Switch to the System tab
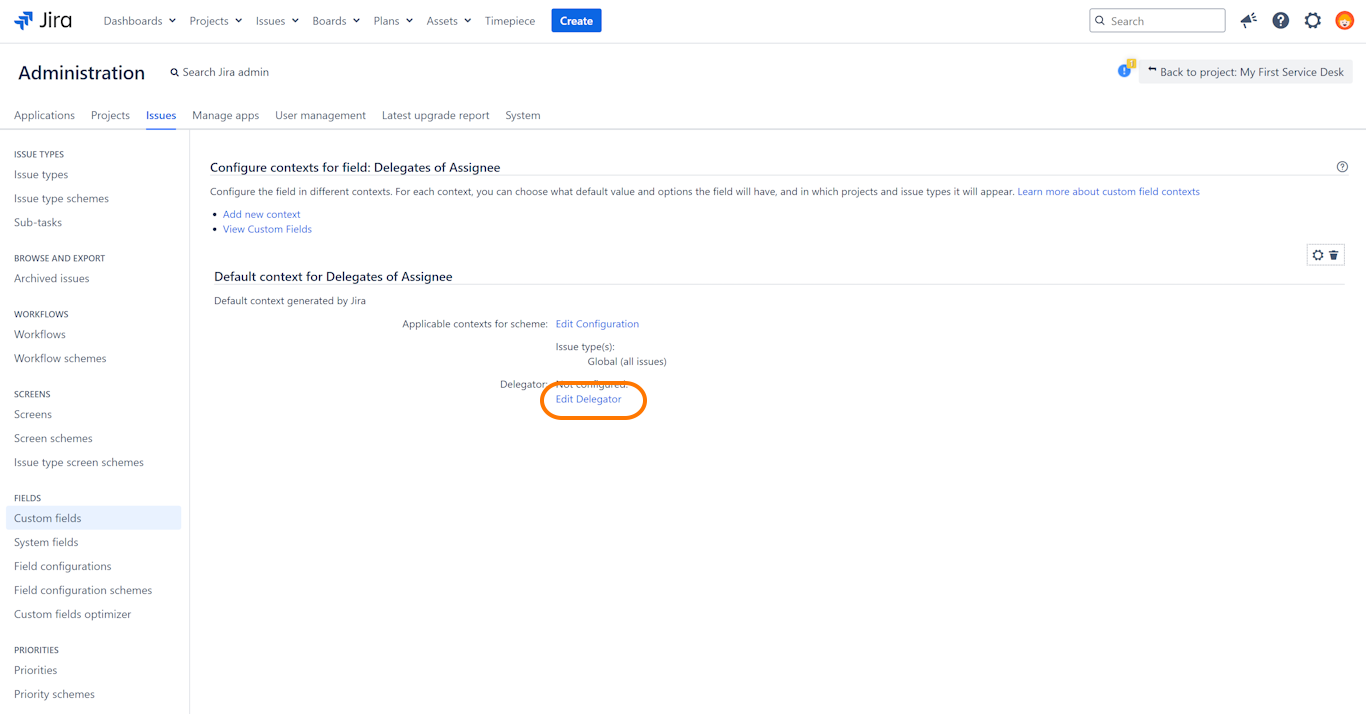This screenshot has width=1366, height=714. point(522,115)
